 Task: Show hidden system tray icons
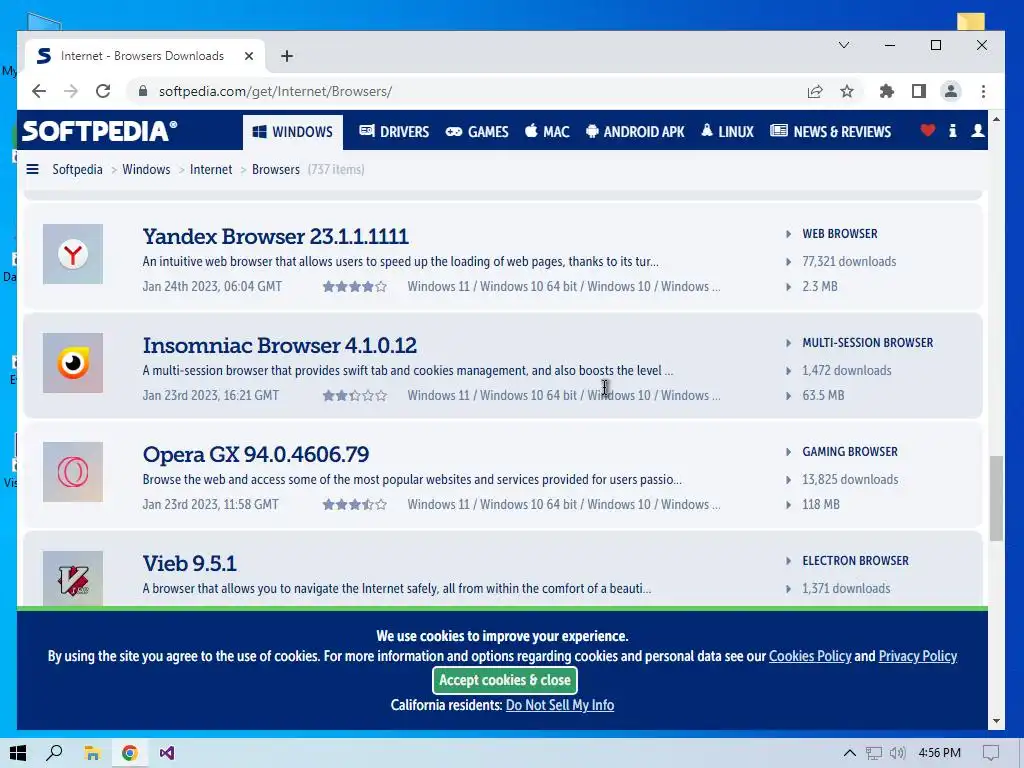click(x=850, y=753)
